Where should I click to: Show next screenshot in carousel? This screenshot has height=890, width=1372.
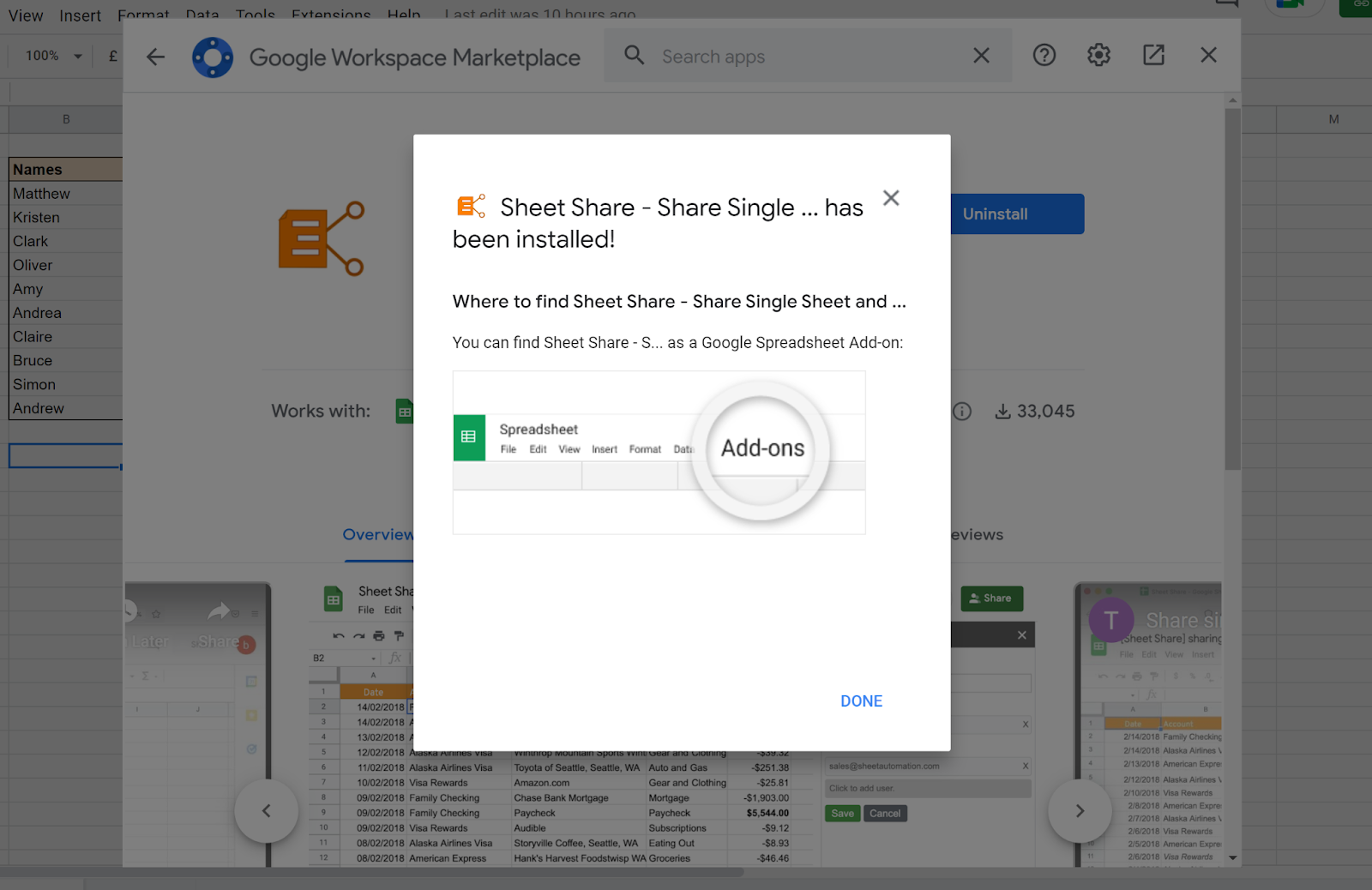(x=1080, y=811)
